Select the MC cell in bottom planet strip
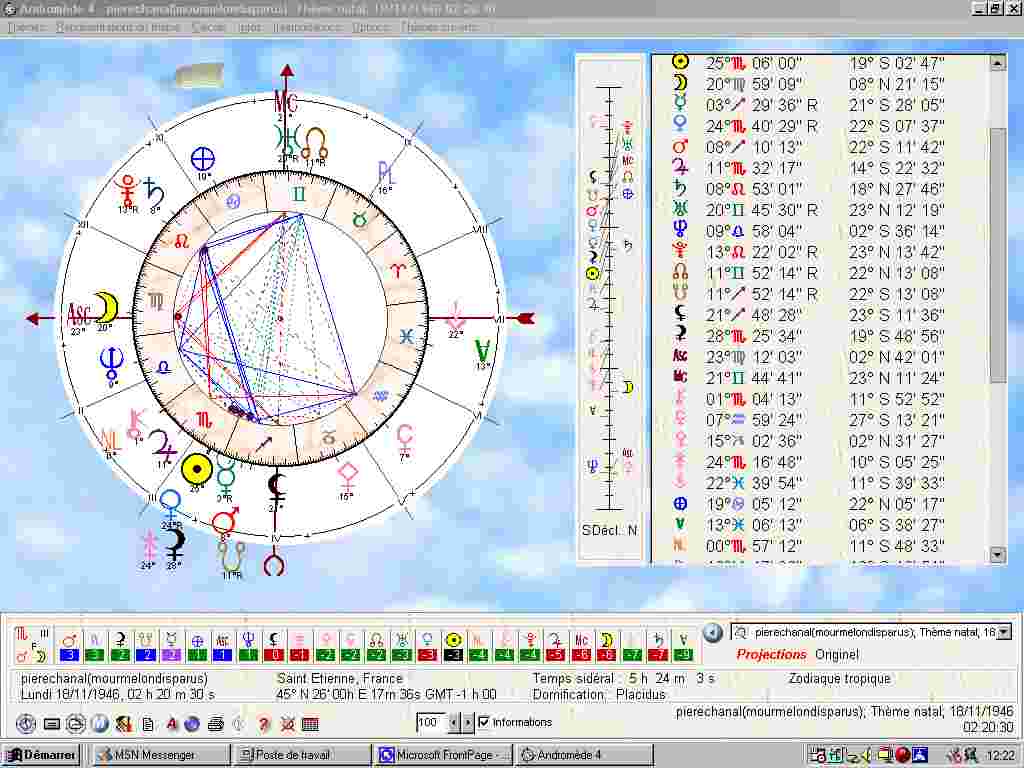The image size is (1024, 768). (x=581, y=646)
